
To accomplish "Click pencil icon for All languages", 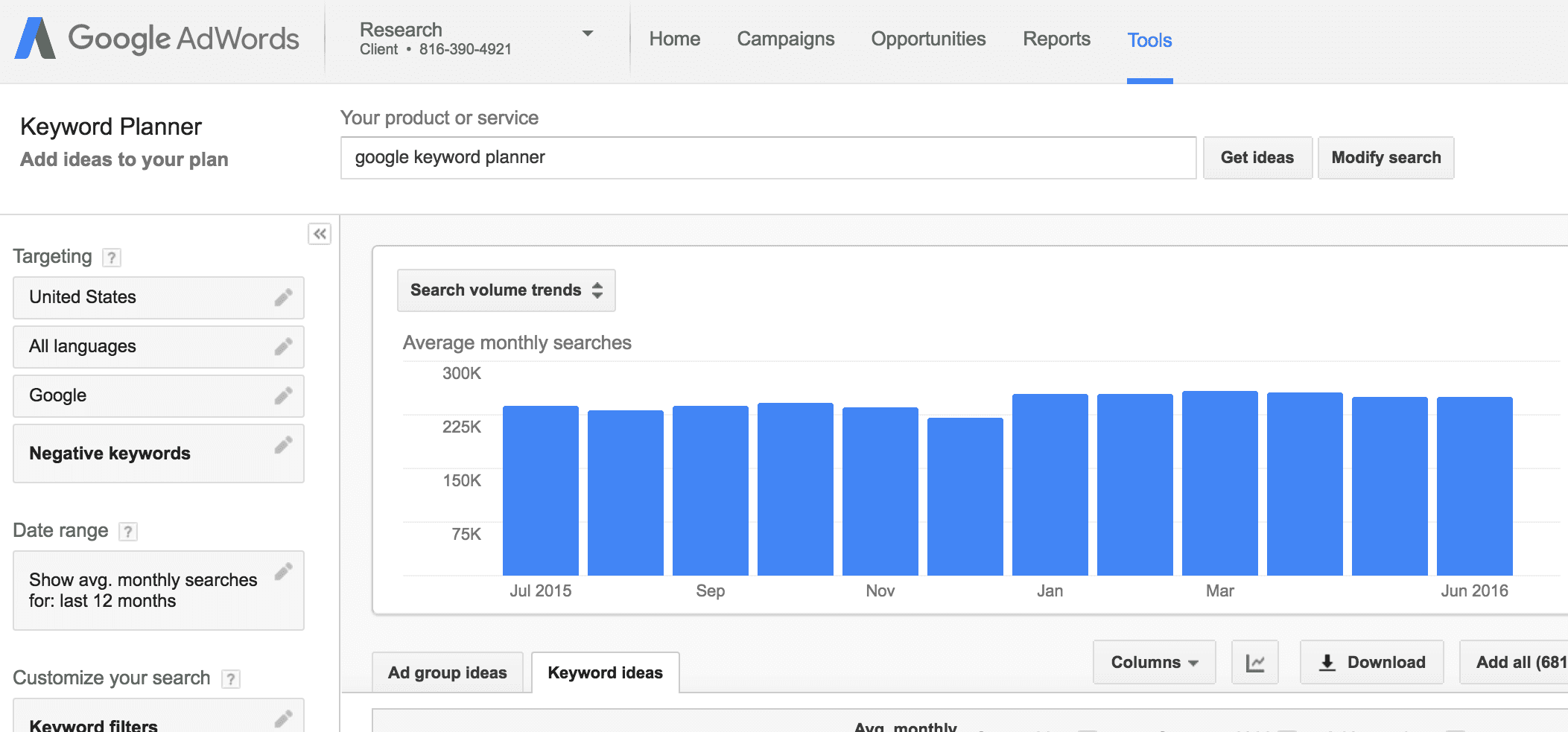I will coord(283,347).
